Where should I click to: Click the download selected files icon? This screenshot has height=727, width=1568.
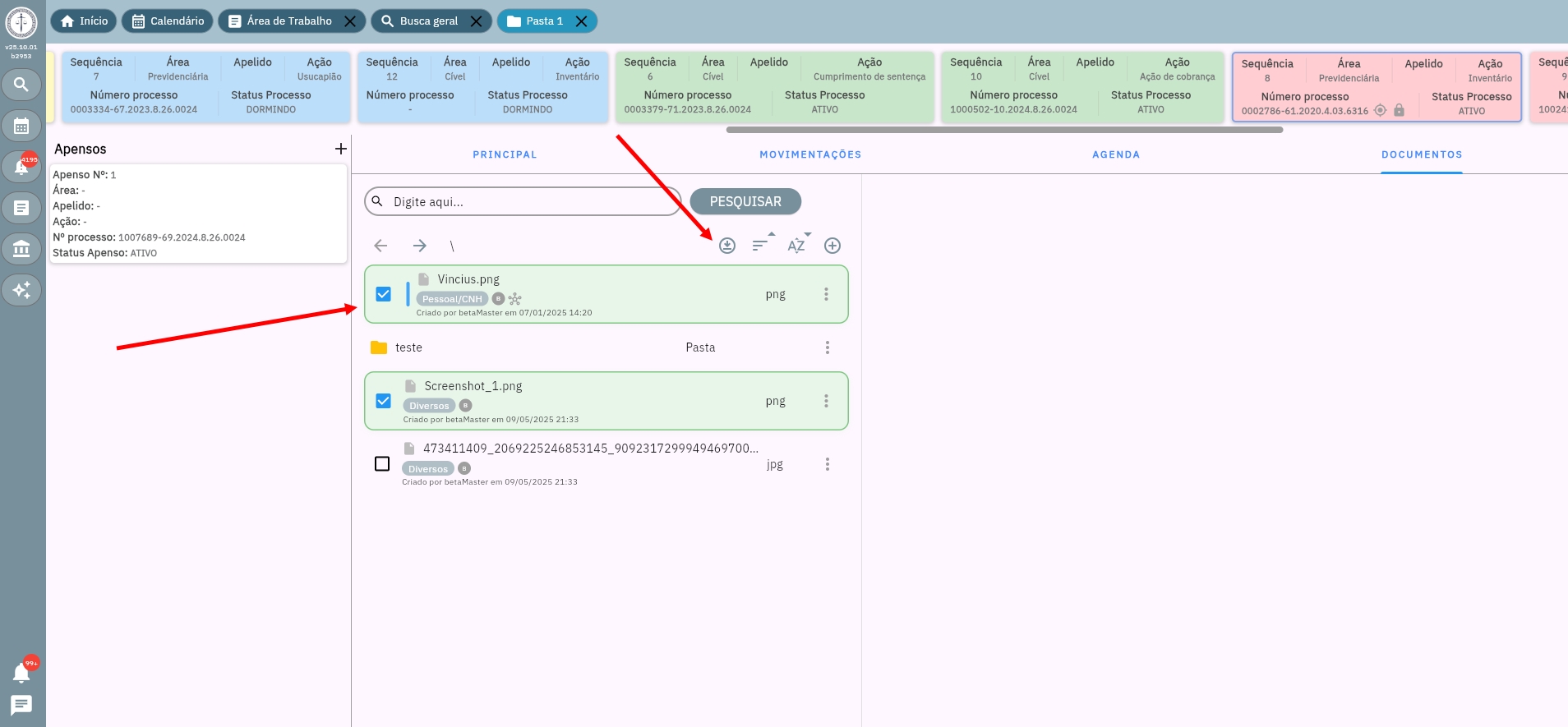pyautogui.click(x=727, y=246)
